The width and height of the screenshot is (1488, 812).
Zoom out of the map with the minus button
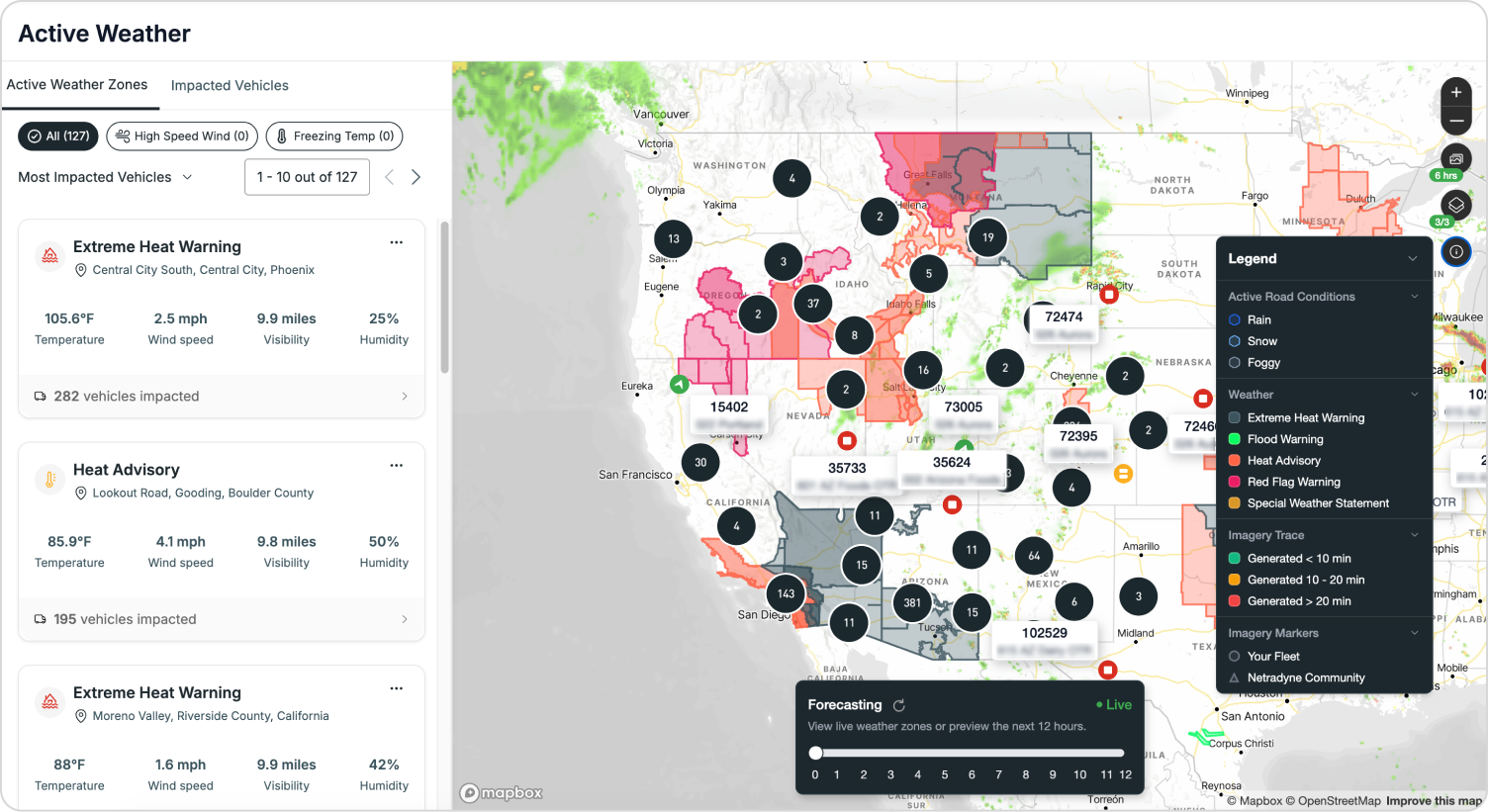coord(1455,121)
